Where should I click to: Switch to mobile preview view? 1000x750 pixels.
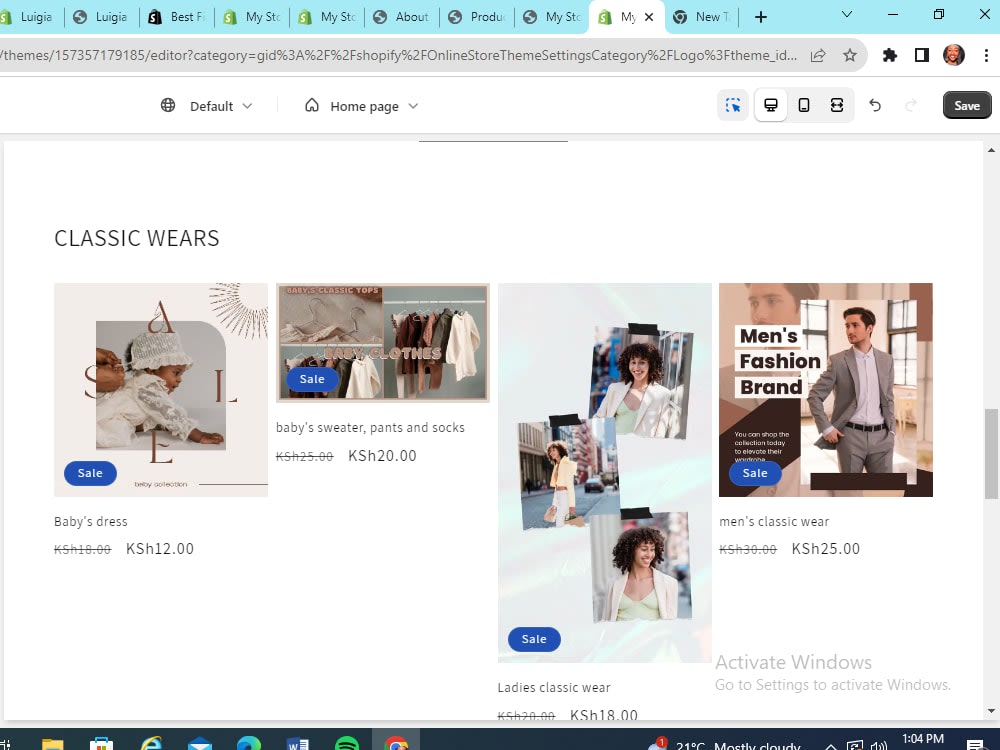point(804,105)
